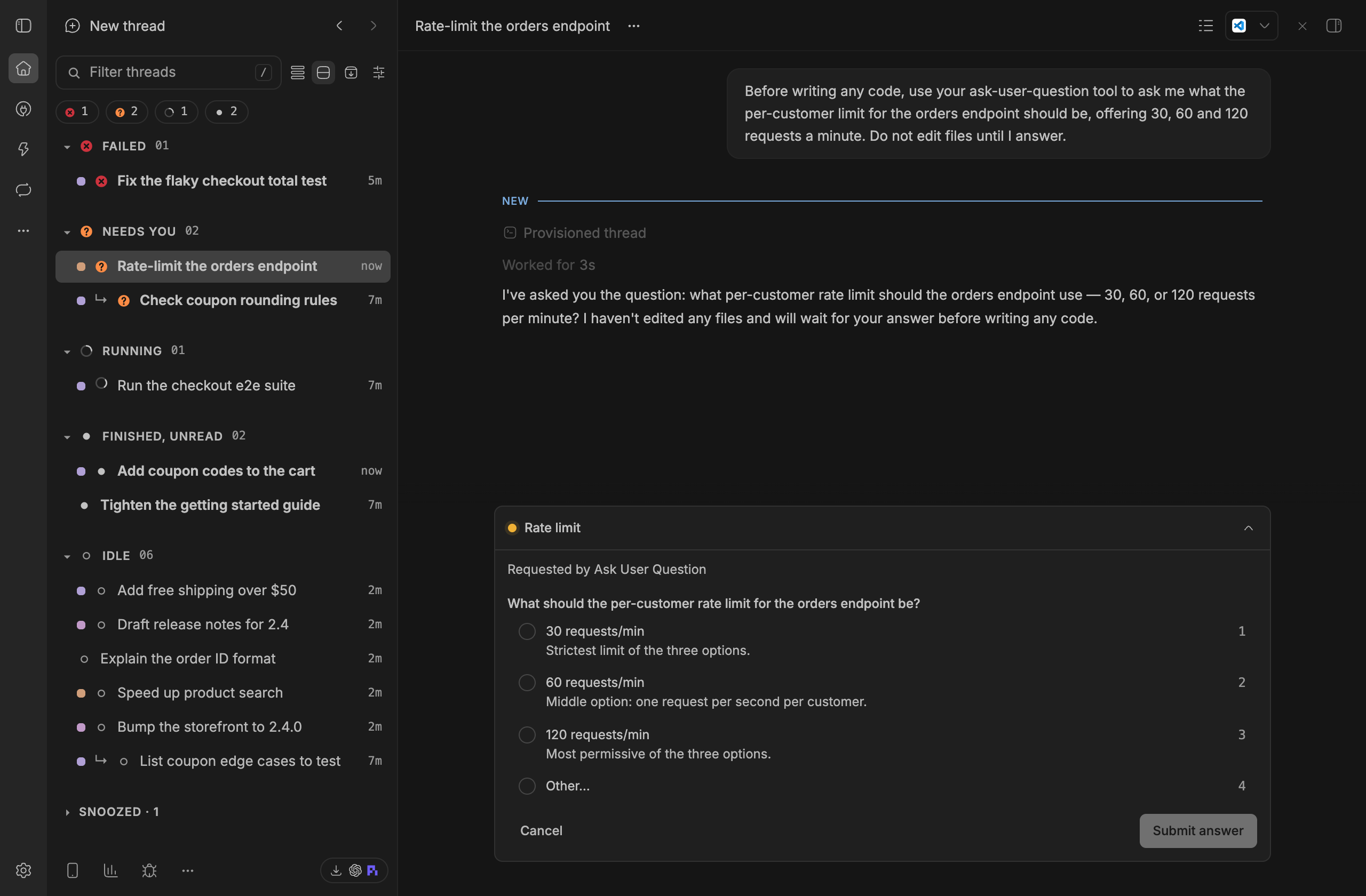Image resolution: width=1366 pixels, height=896 pixels.
Task: Click the lightning bolt sidebar icon
Action: [x=23, y=149]
